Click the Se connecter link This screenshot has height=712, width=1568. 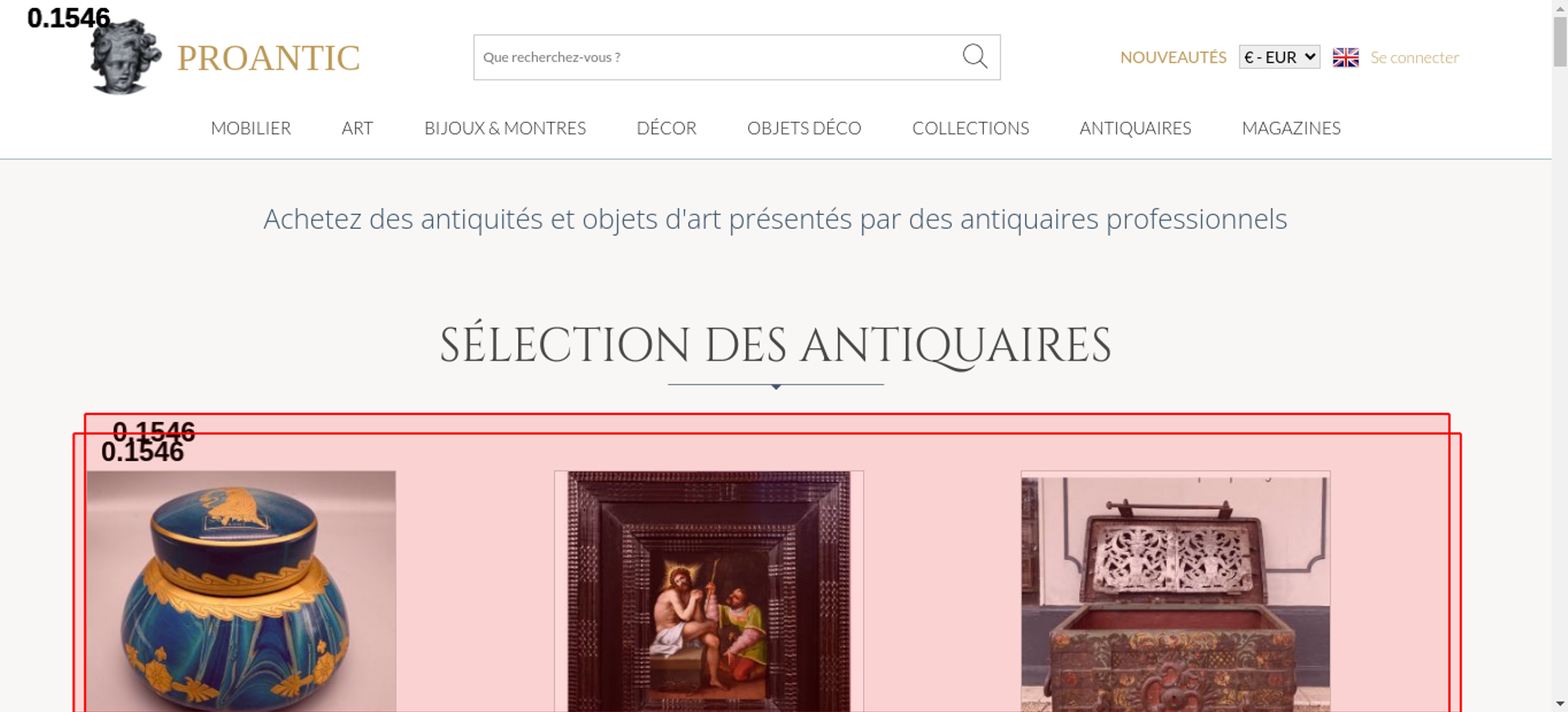tap(1414, 57)
